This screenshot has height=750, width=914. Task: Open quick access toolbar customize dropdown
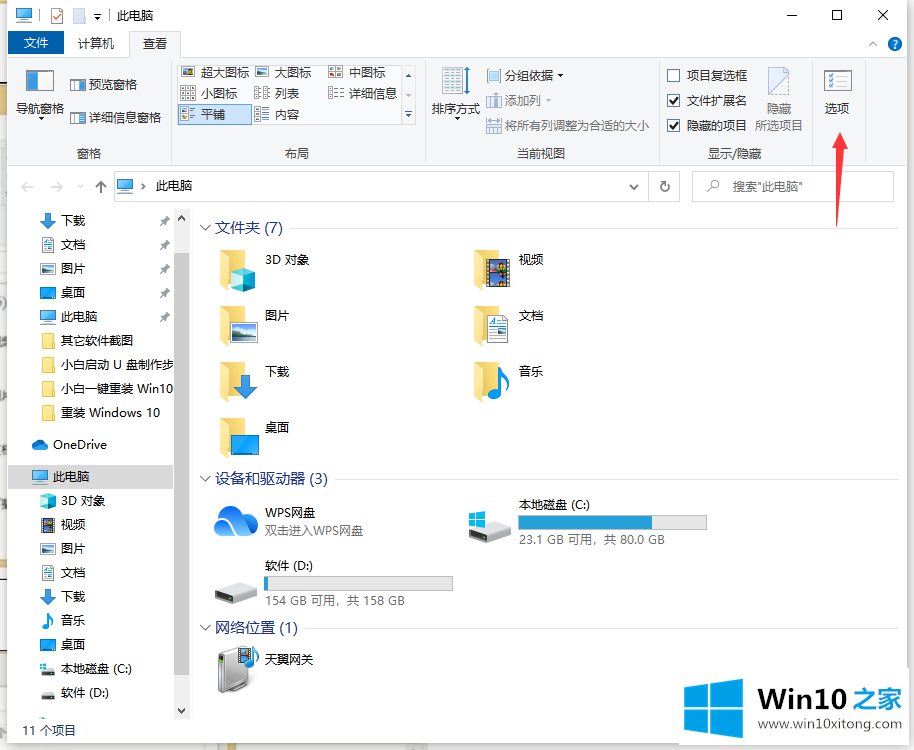(97, 17)
